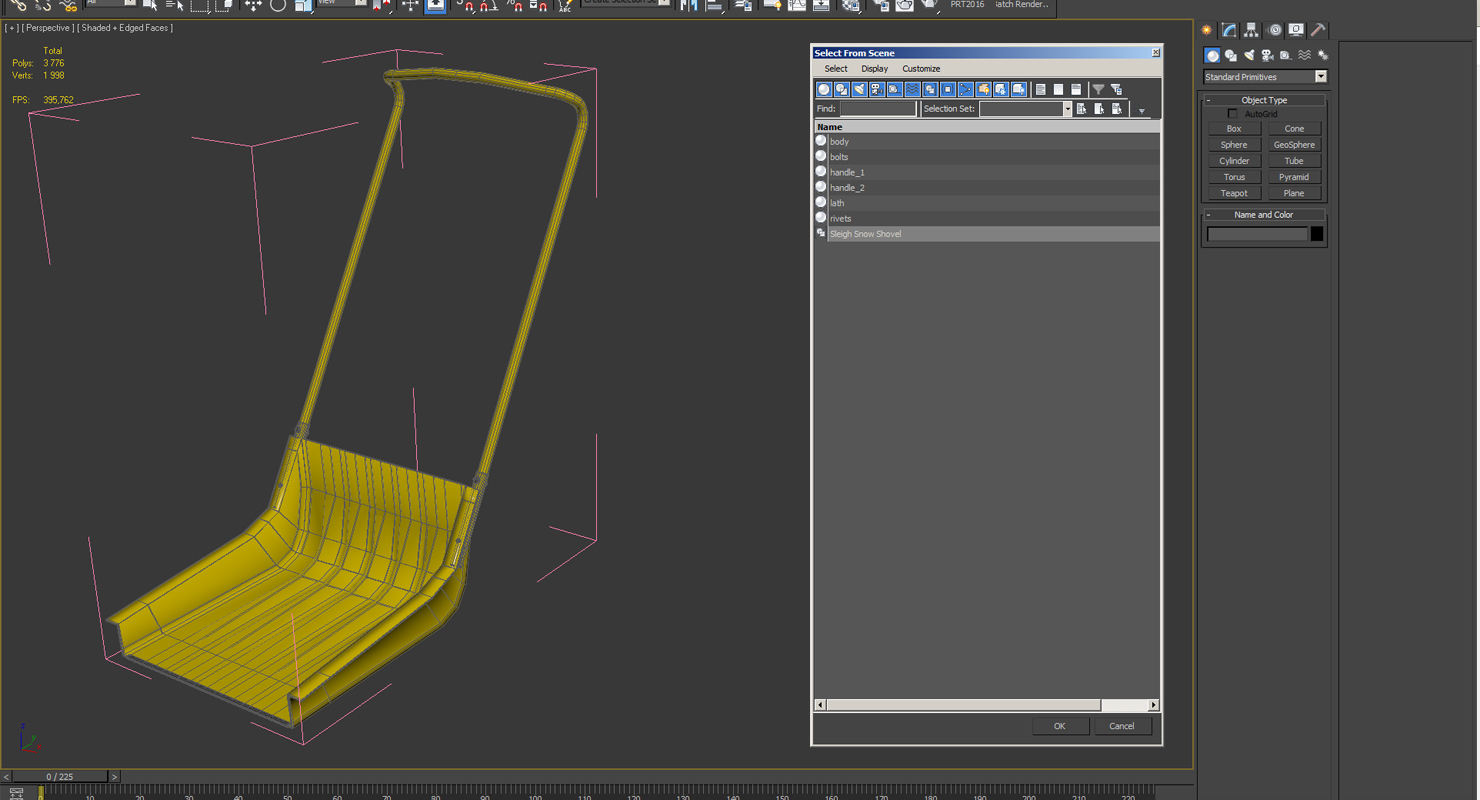
Task: Click the Teapot primitive button
Action: pyautogui.click(x=1234, y=193)
